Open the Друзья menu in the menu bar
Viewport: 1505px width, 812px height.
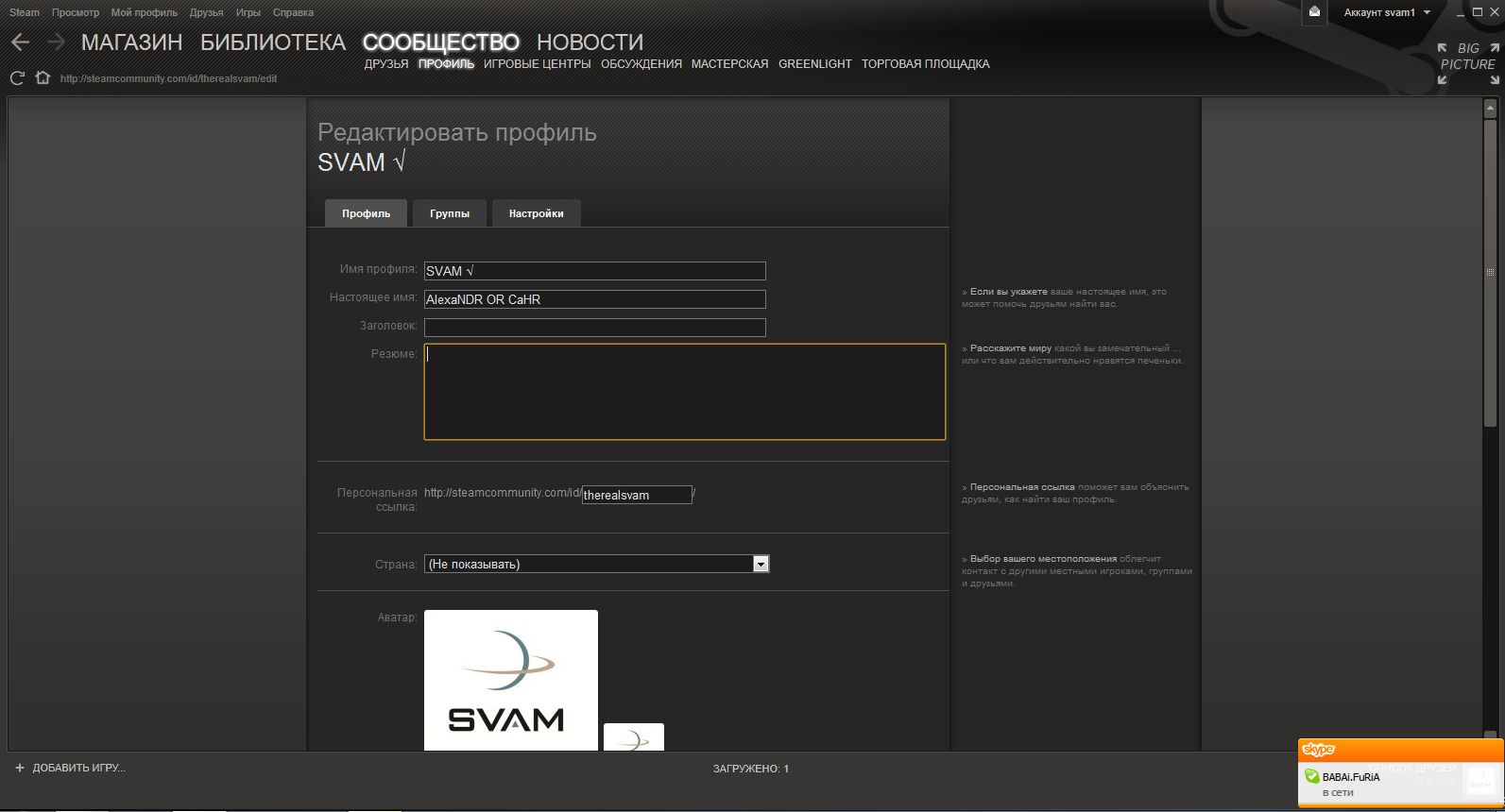point(206,12)
